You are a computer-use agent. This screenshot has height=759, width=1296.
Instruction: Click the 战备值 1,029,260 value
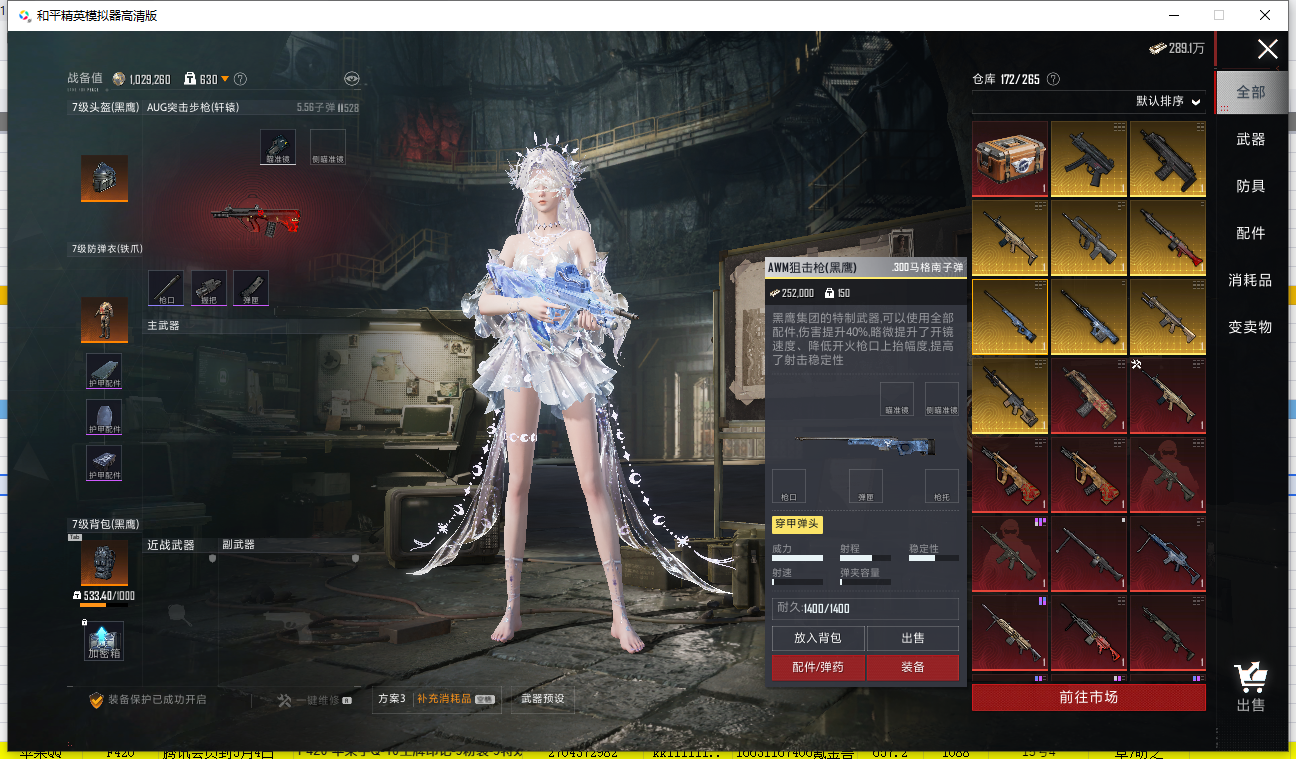(149, 79)
